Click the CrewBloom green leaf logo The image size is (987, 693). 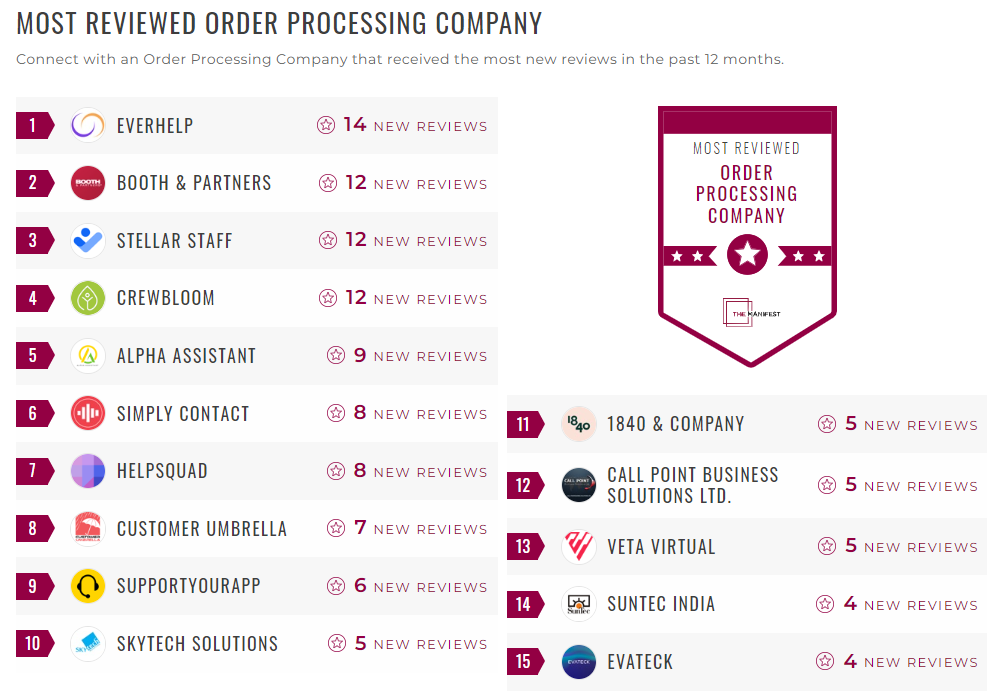tap(88, 298)
